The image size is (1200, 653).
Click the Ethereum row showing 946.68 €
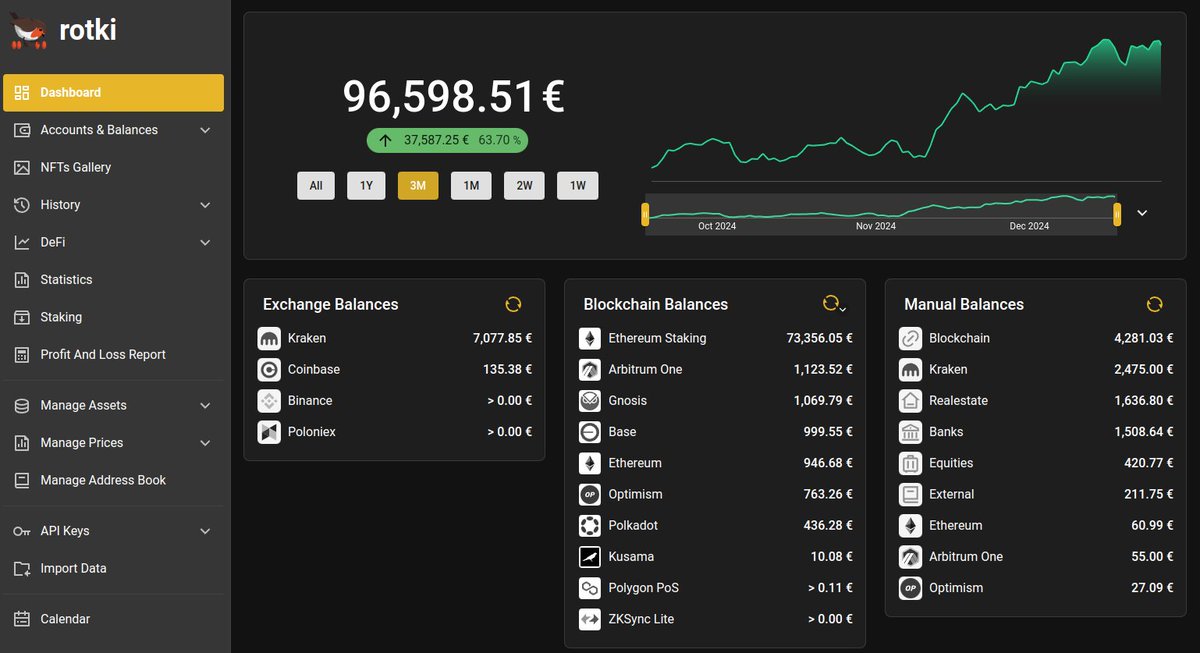coord(715,463)
